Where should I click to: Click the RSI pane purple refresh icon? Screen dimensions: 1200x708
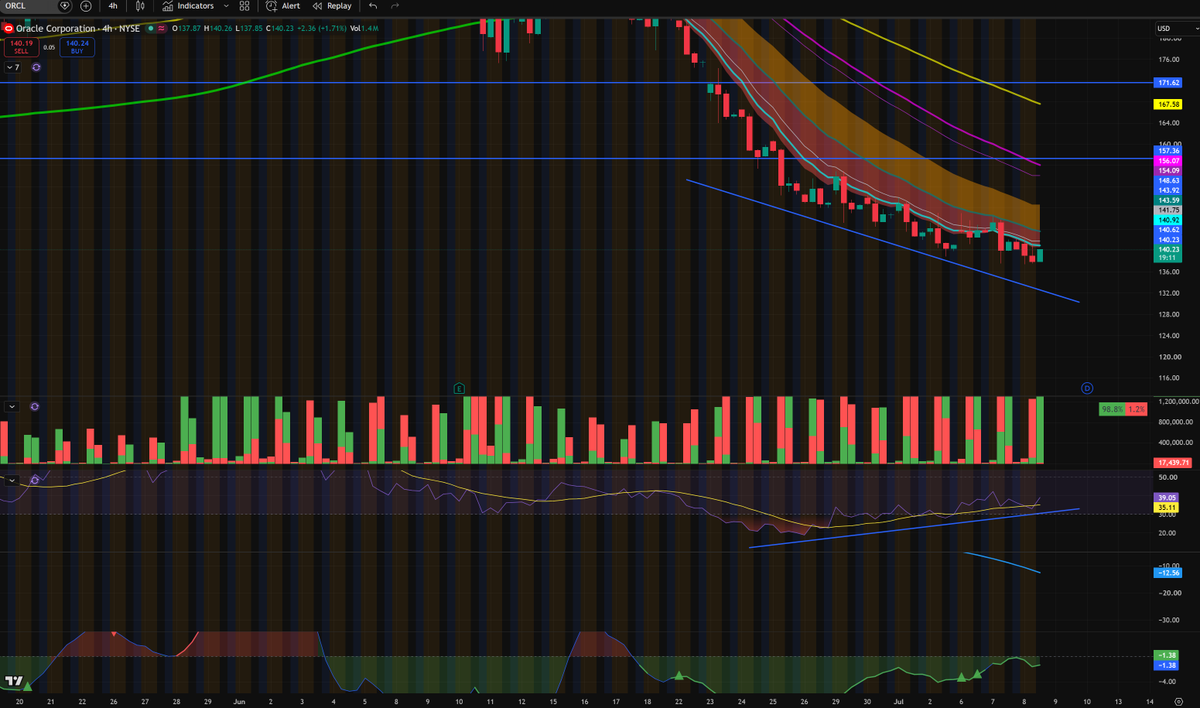[35, 480]
